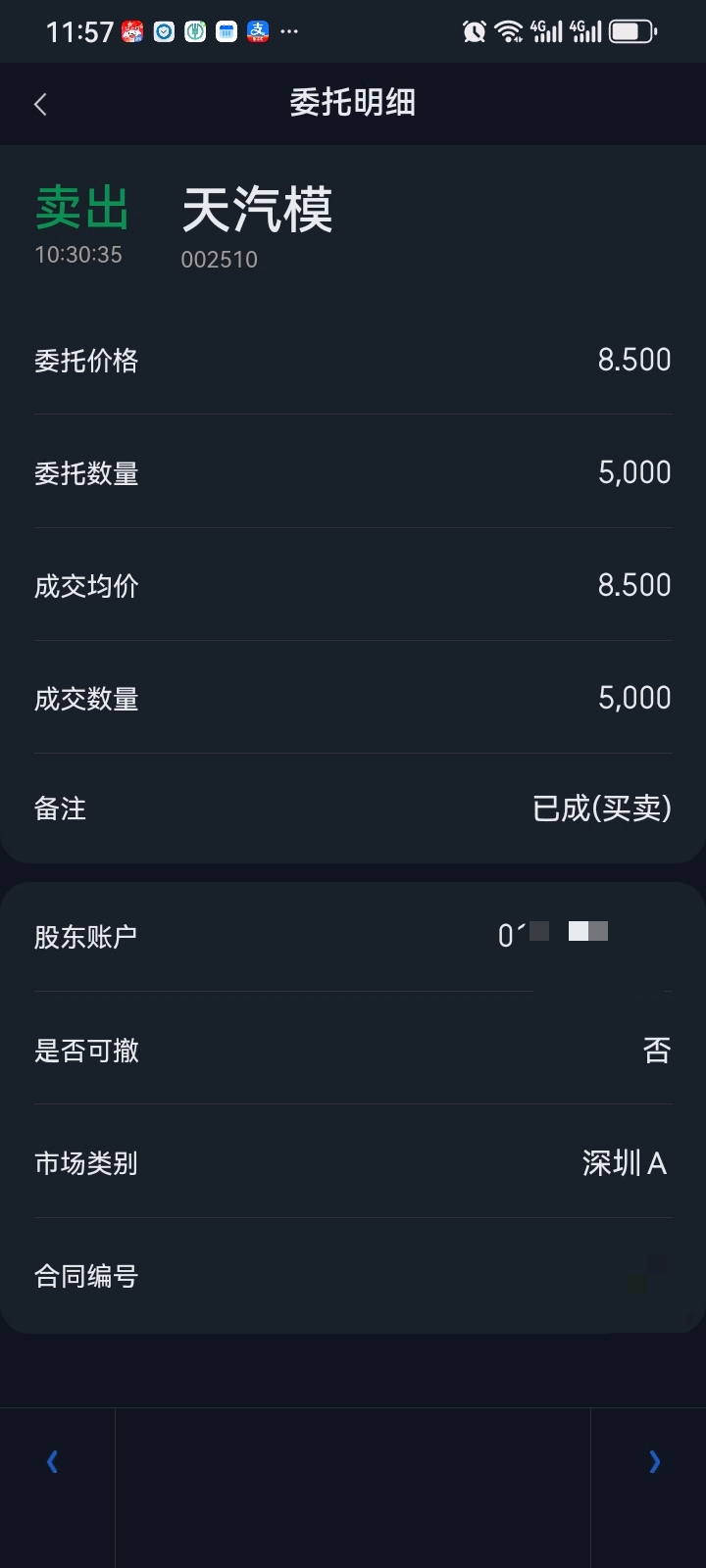Tap the red app notification icon
This screenshot has width=706, height=1568.
[132, 31]
